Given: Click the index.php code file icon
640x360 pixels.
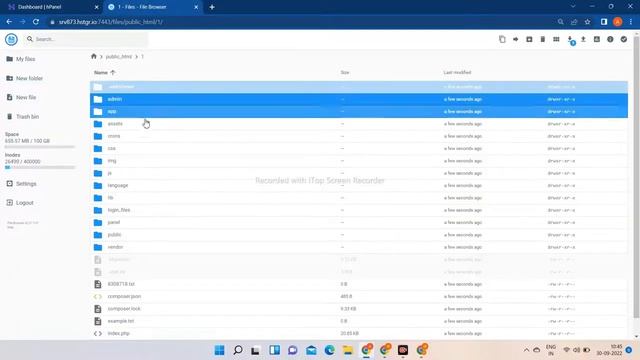Looking at the screenshot, I should pyautogui.click(x=98, y=333).
